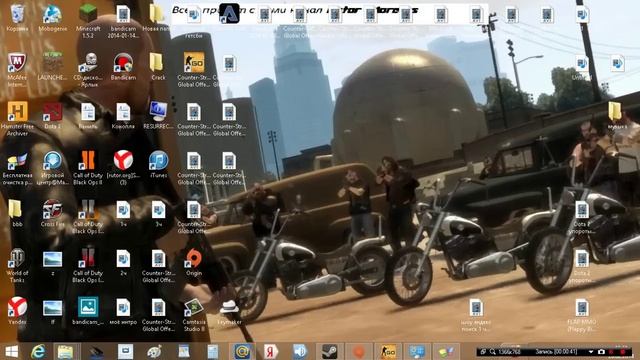Screen dimensions: 640x360
Task: Open Internet Explorer from the taskbar
Action: click(38, 351)
